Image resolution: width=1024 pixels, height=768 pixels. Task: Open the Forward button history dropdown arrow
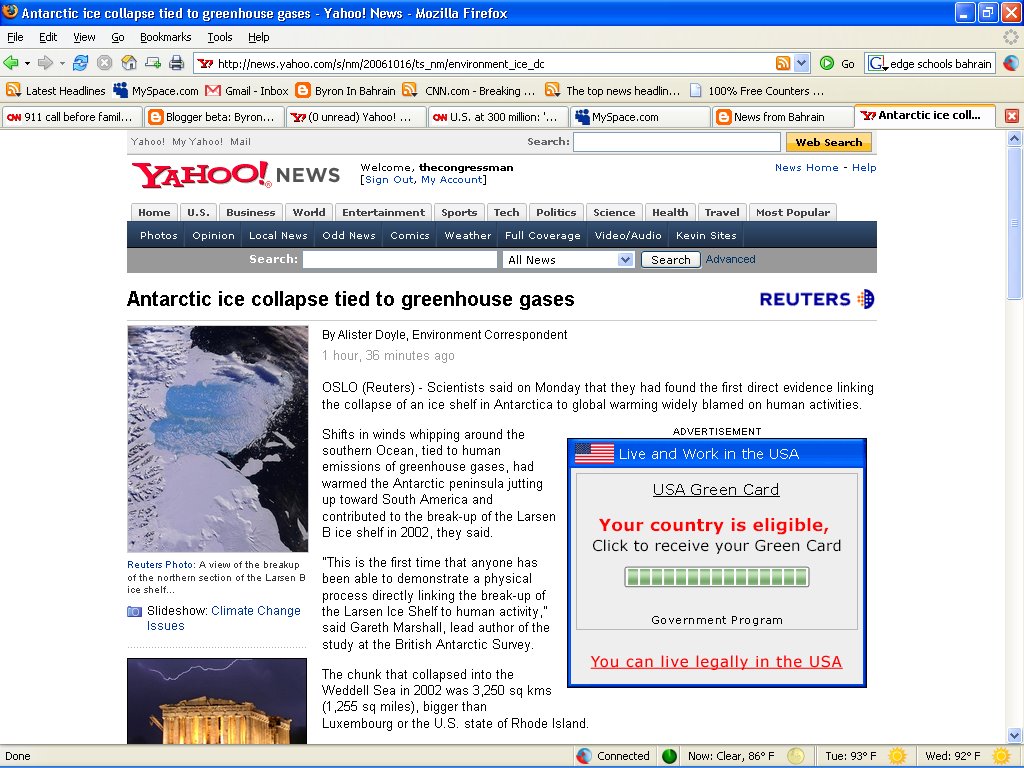(62, 63)
